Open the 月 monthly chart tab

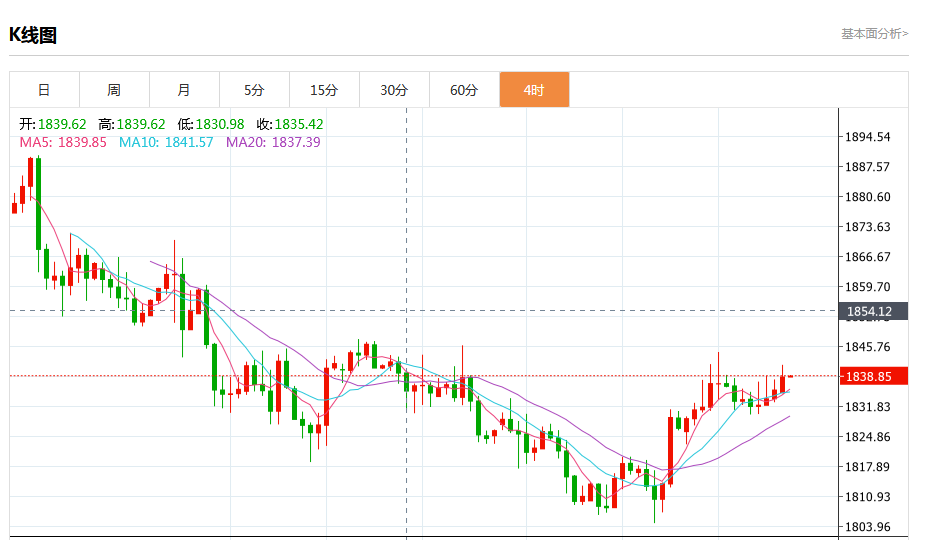coord(184,90)
